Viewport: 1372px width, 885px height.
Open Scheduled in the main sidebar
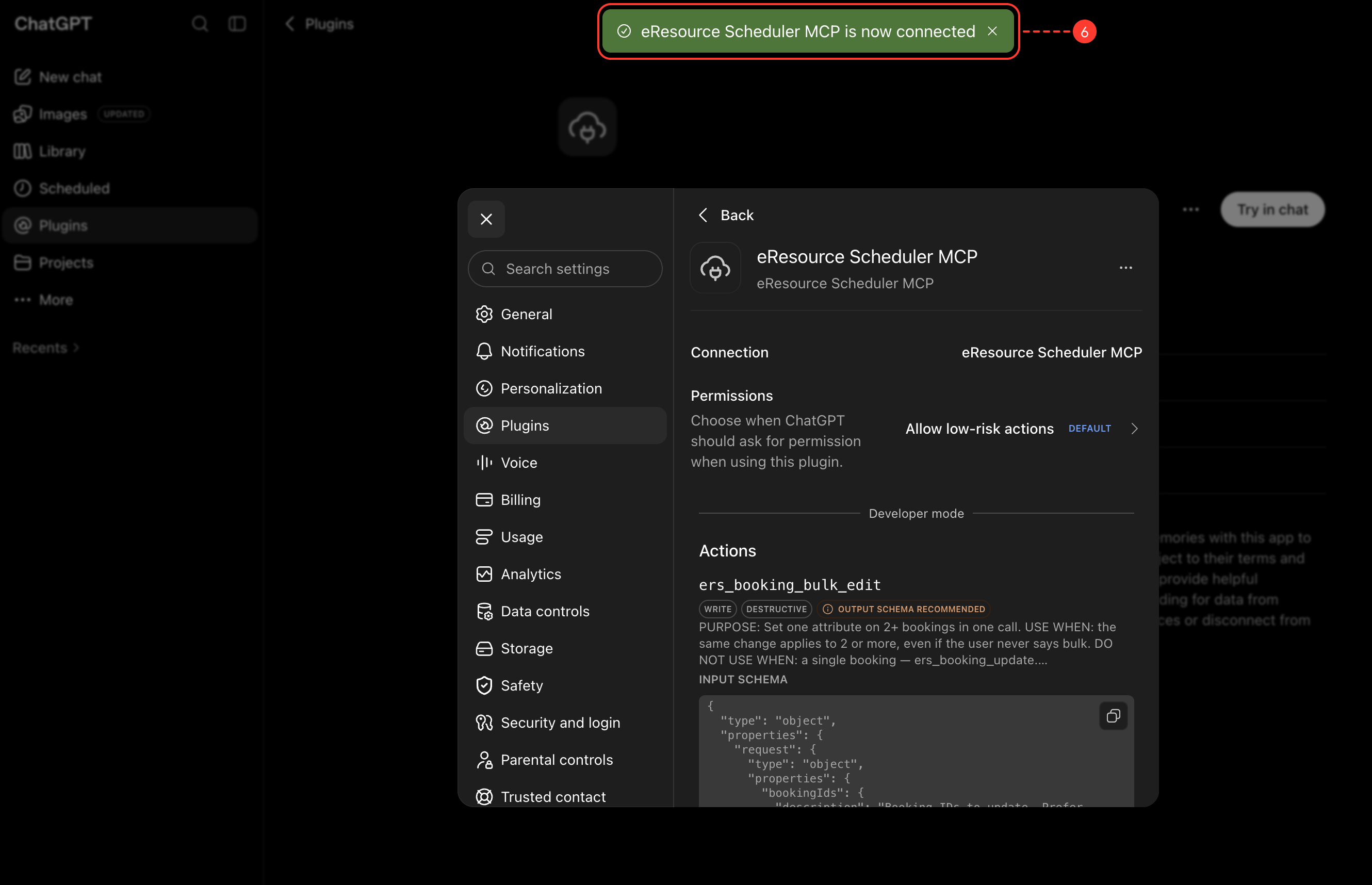[x=130, y=188]
